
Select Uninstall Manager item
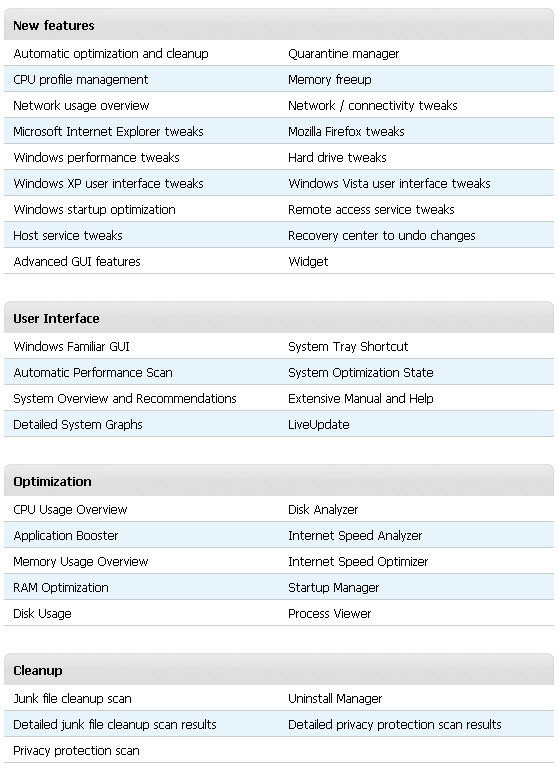point(335,699)
